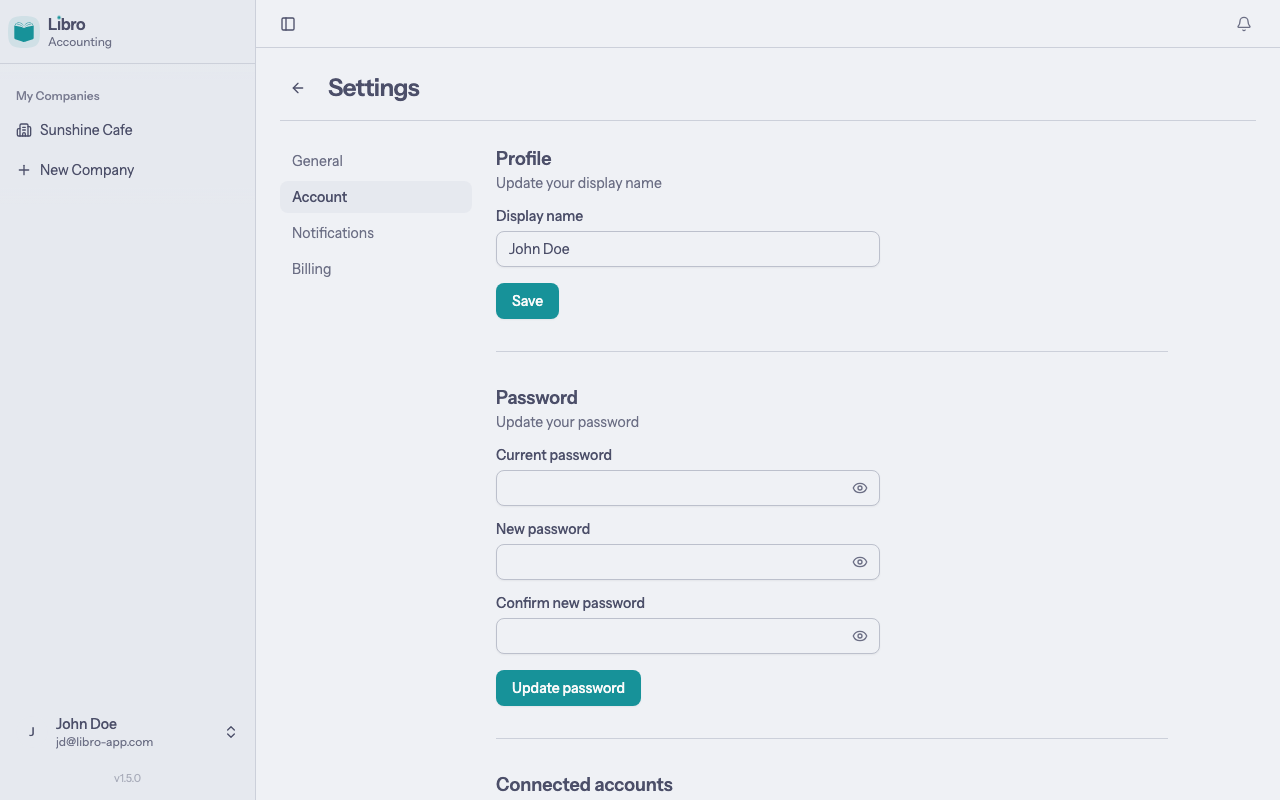Image resolution: width=1280 pixels, height=800 pixels.
Task: Focus the Current password input
Action: point(670,488)
